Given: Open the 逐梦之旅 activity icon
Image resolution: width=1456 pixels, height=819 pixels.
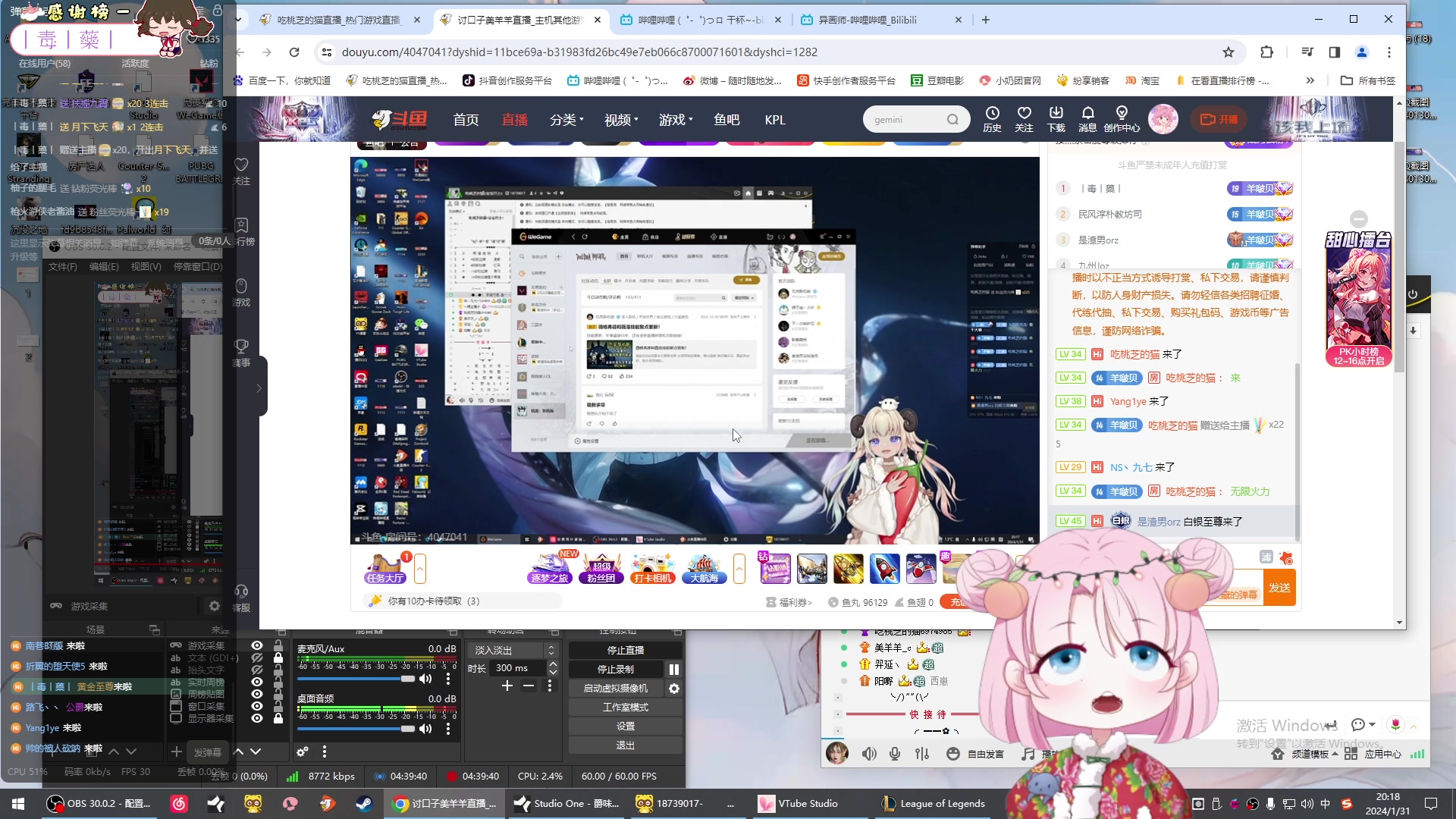Looking at the screenshot, I should [x=550, y=569].
